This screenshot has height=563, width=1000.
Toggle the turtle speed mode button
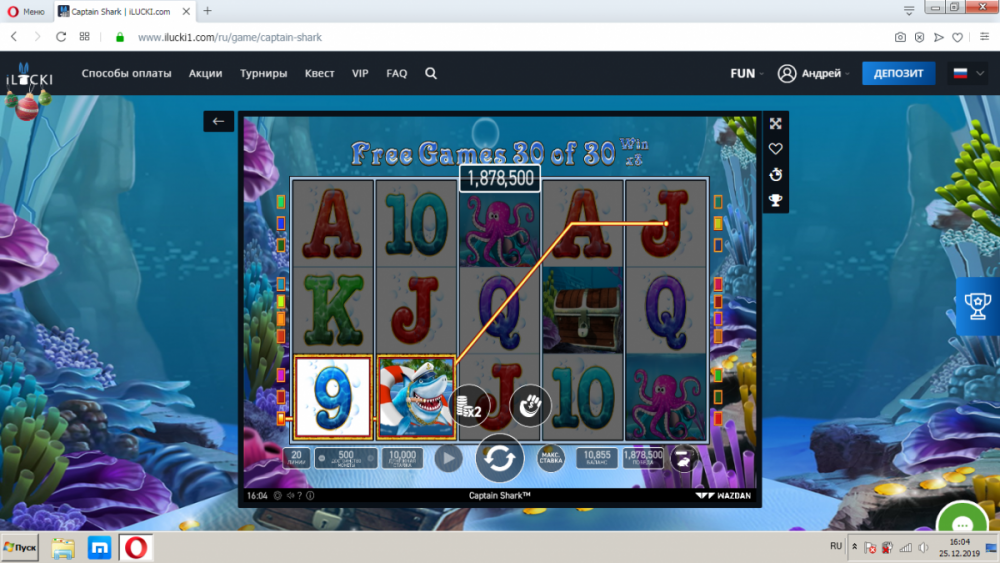683,458
